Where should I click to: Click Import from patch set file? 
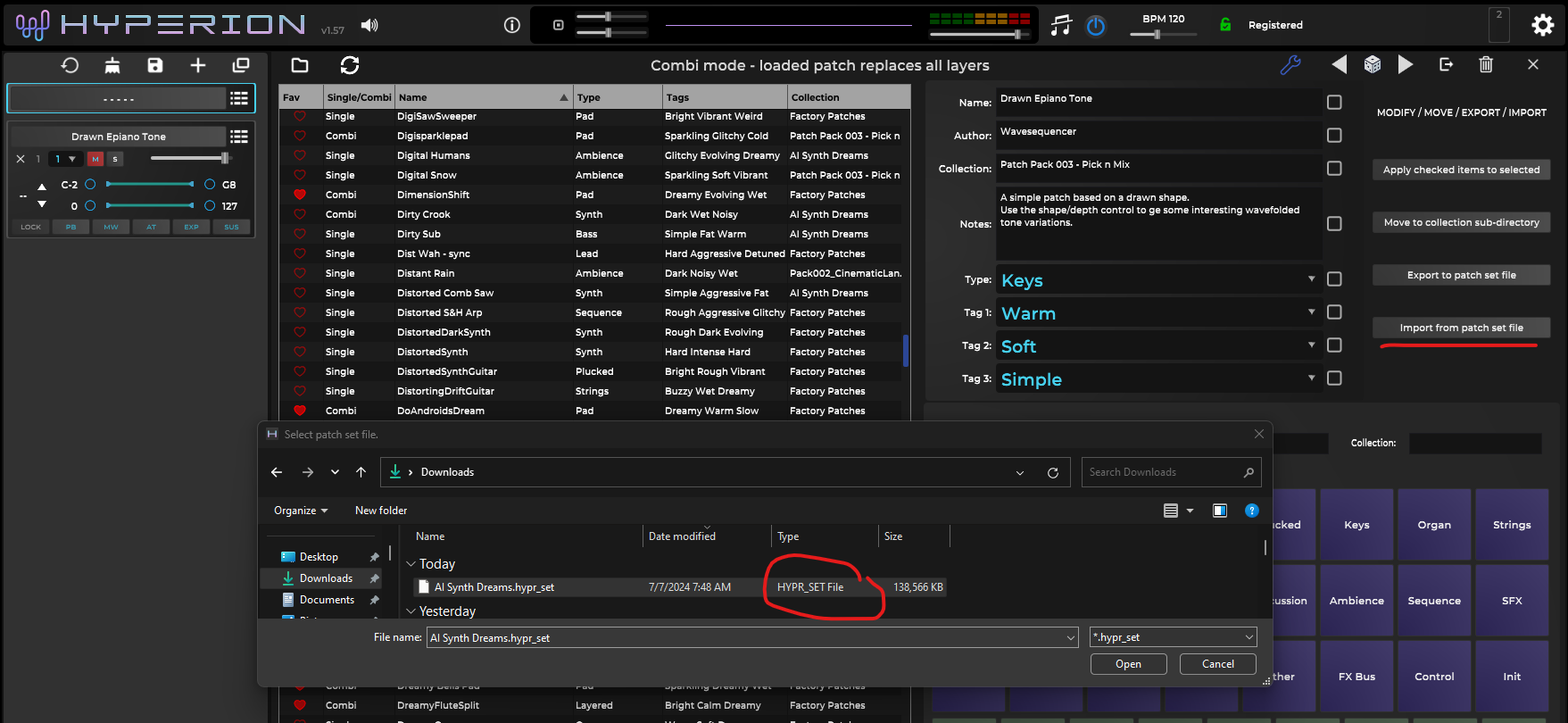click(x=1461, y=328)
